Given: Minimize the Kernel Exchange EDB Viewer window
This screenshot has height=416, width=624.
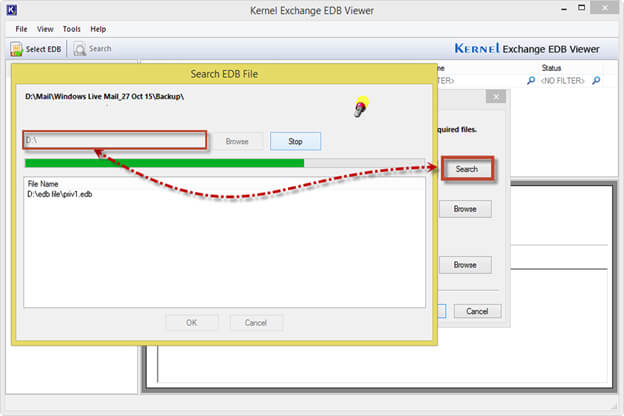Looking at the screenshot, I should pos(564,9).
